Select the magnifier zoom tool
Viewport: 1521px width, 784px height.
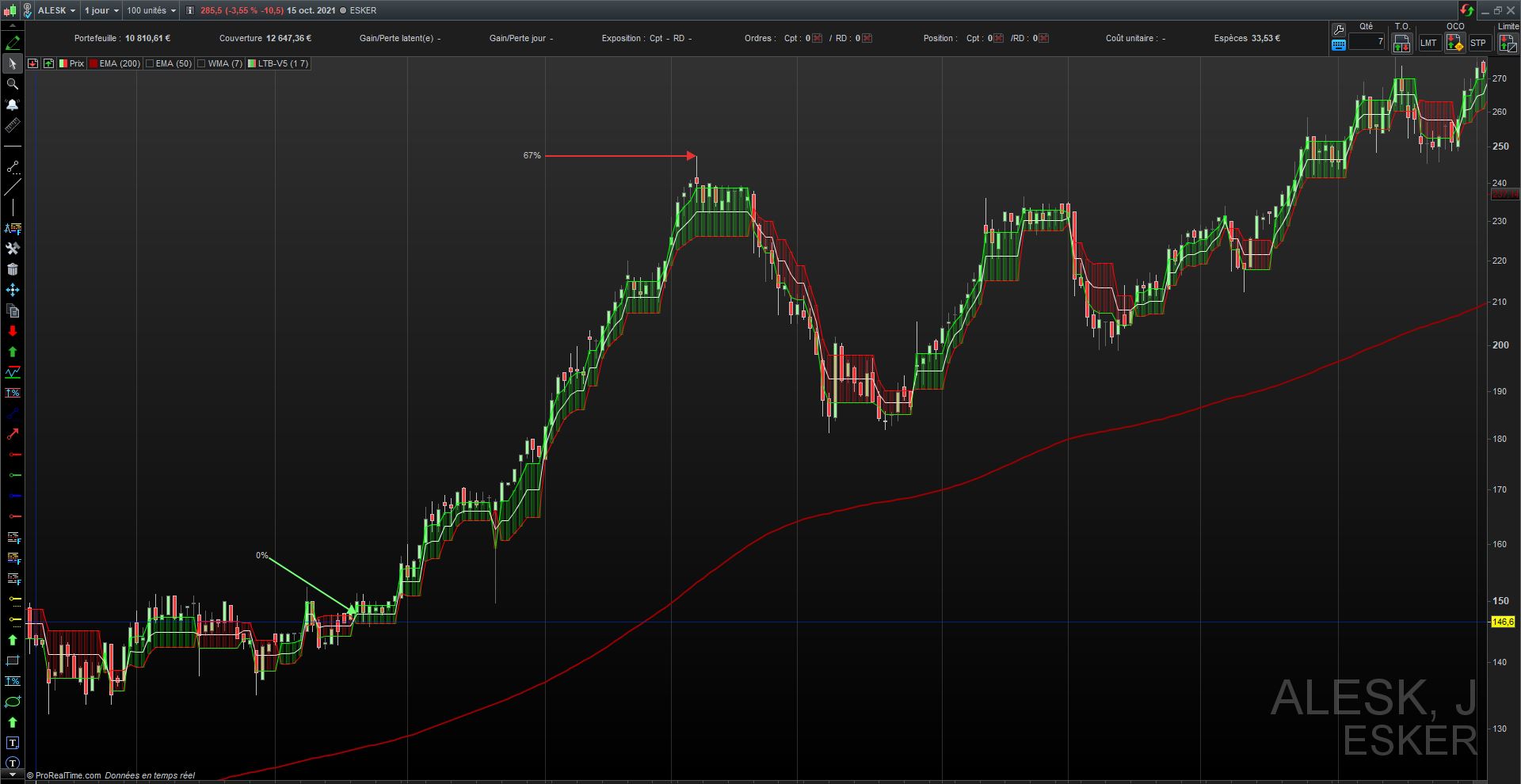click(x=13, y=84)
